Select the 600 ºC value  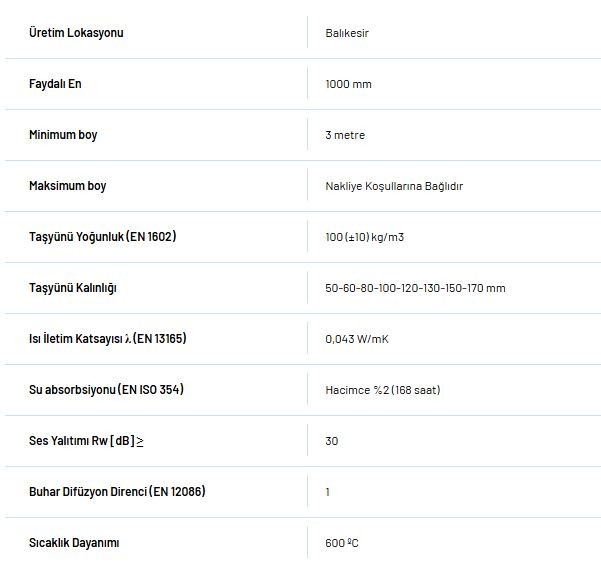pos(341,543)
